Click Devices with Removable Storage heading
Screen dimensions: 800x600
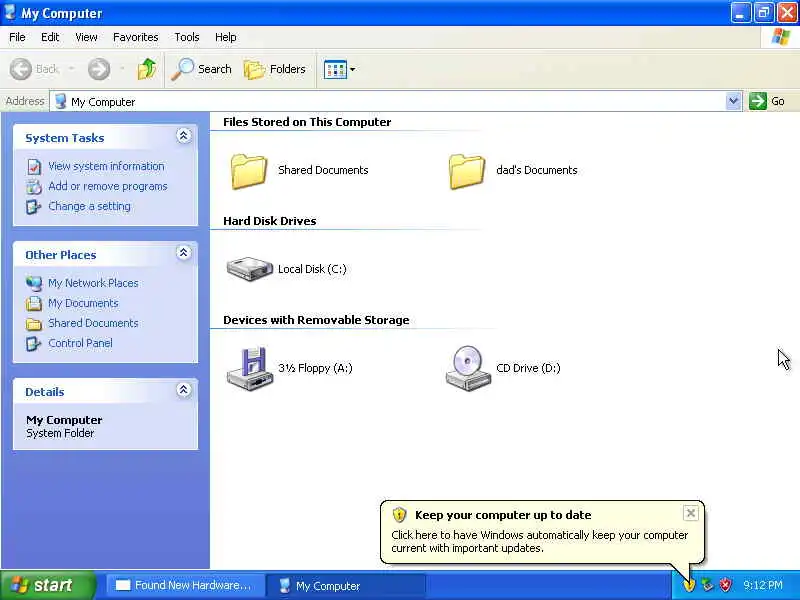(316, 320)
